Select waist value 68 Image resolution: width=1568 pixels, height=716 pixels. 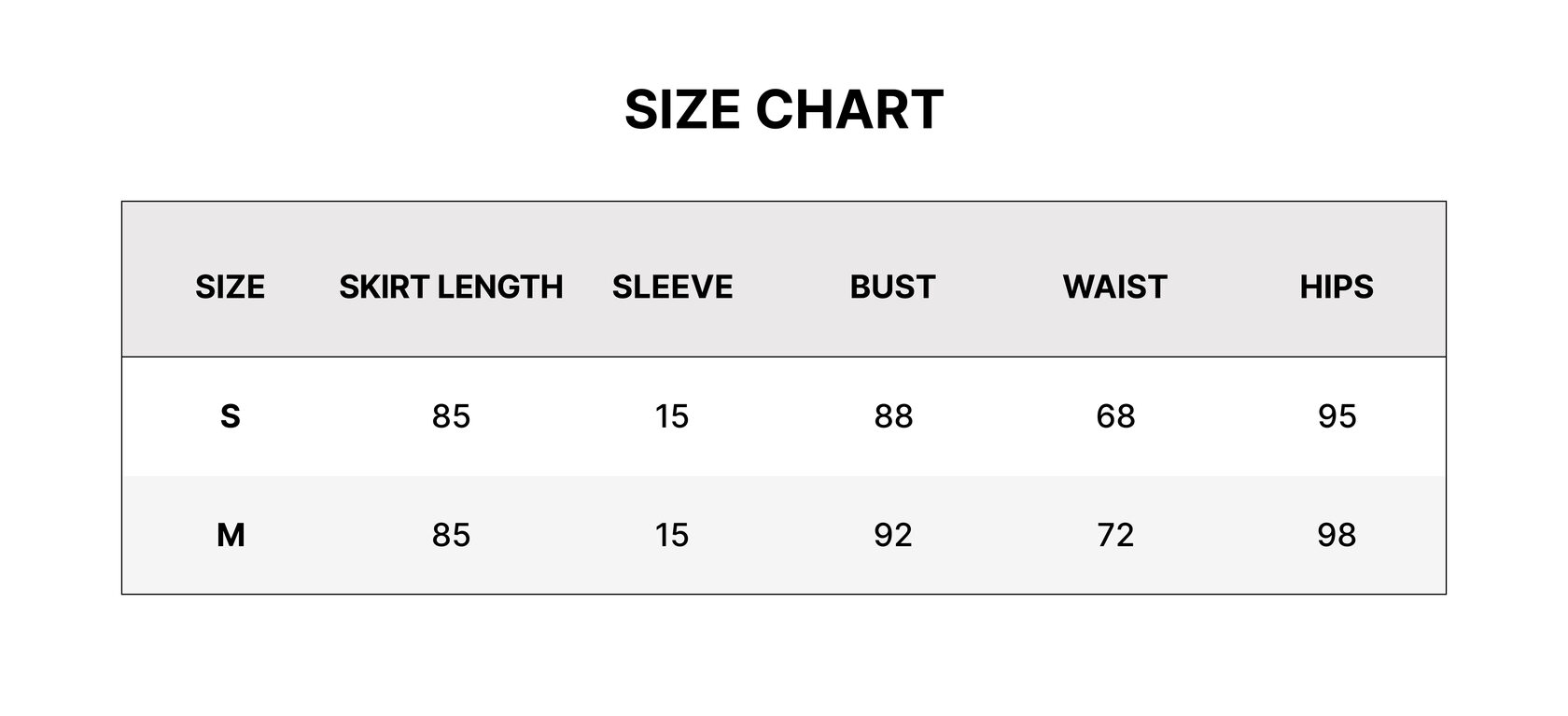point(1115,415)
